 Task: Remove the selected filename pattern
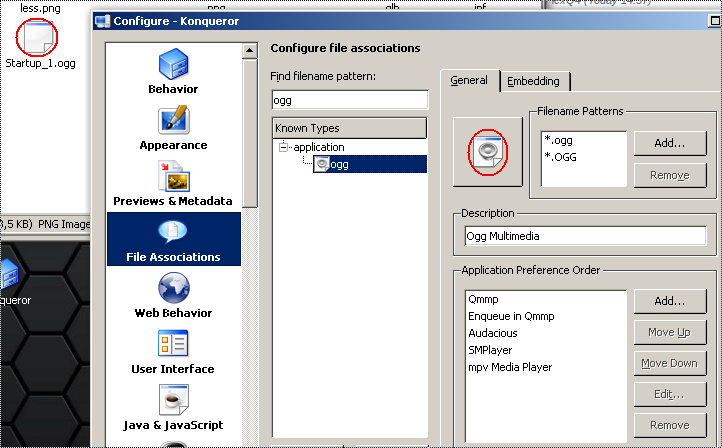(669, 175)
